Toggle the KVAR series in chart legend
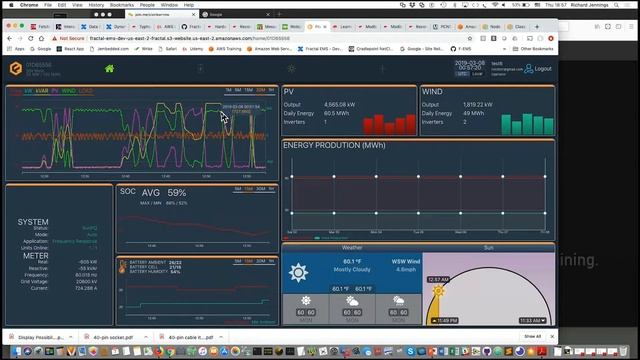 coord(42,91)
